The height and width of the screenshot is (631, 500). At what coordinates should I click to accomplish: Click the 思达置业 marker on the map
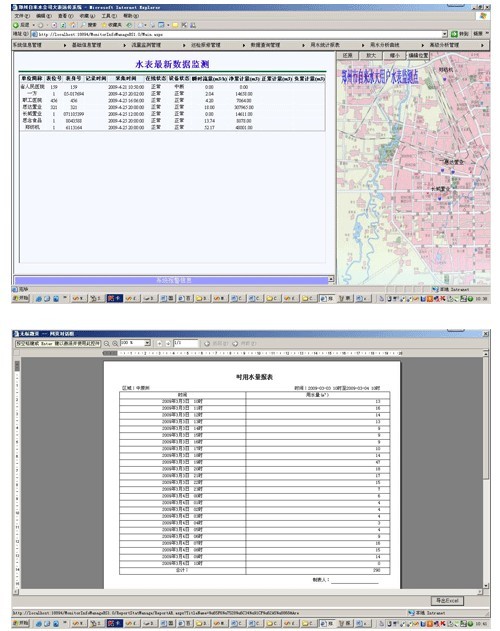(x=452, y=171)
